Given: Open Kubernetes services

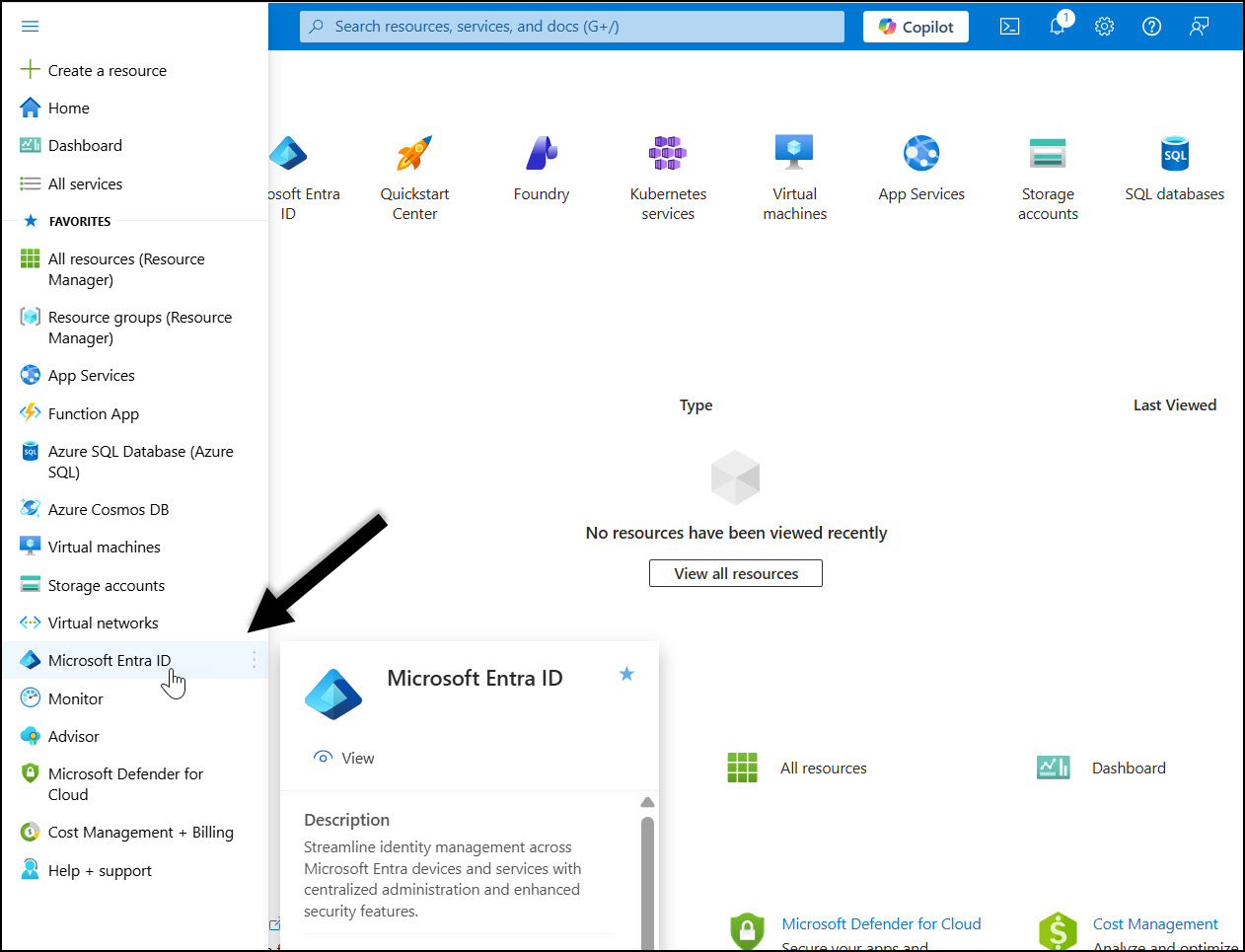Looking at the screenshot, I should click(x=668, y=153).
